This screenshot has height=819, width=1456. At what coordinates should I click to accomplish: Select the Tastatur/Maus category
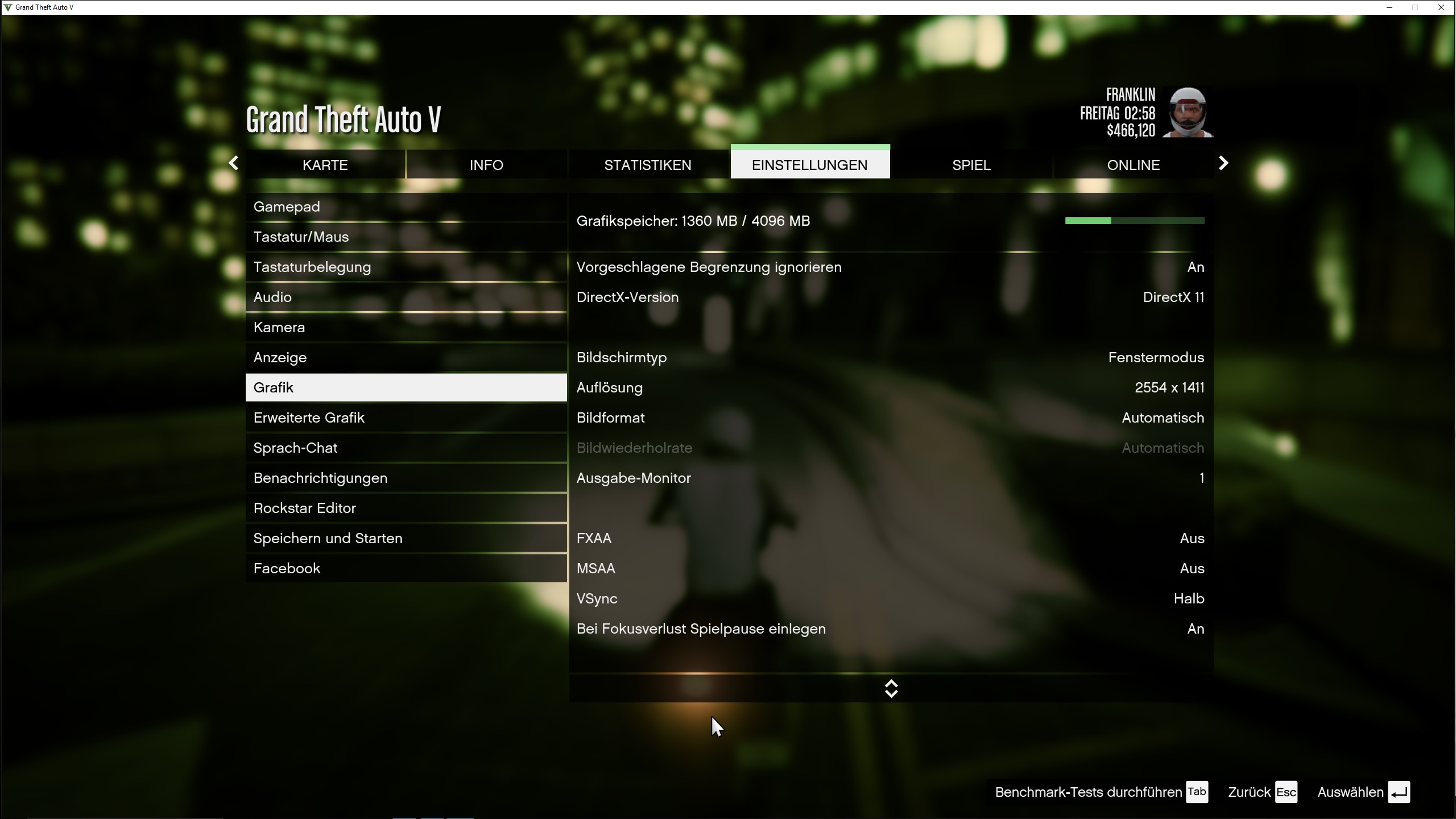pyautogui.click(x=406, y=237)
